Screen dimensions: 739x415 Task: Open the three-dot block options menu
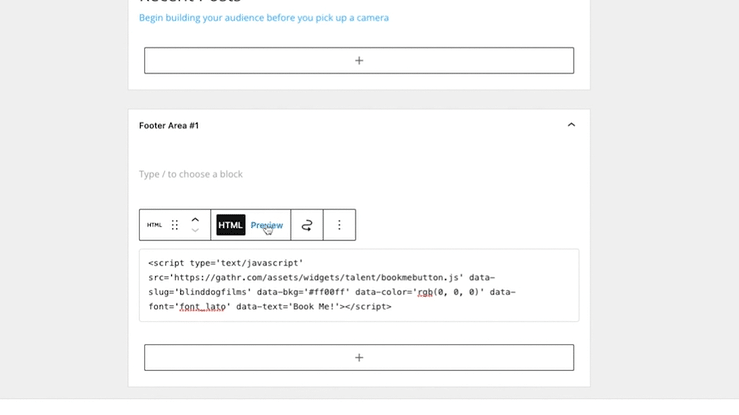pyautogui.click(x=339, y=225)
